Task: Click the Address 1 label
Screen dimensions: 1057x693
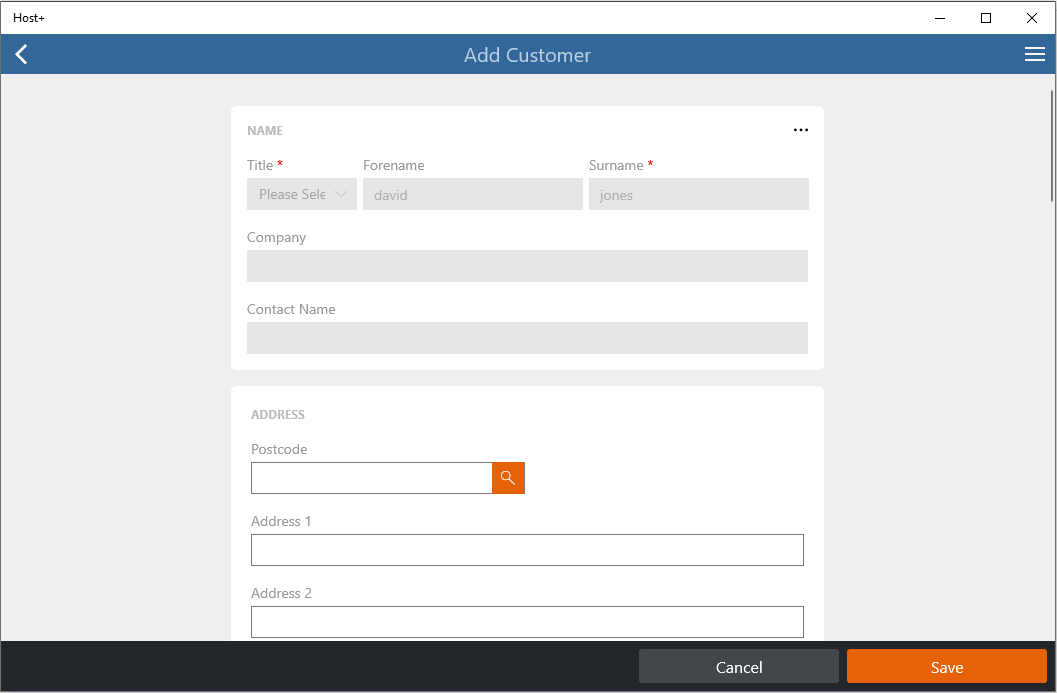Action: point(281,521)
